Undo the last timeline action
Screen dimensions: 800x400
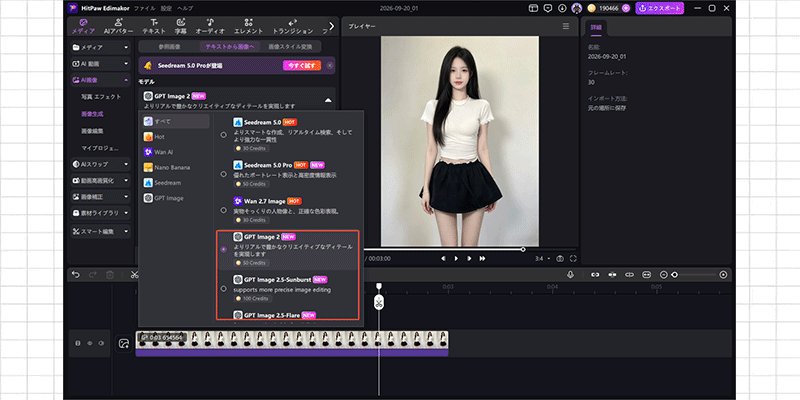point(76,274)
